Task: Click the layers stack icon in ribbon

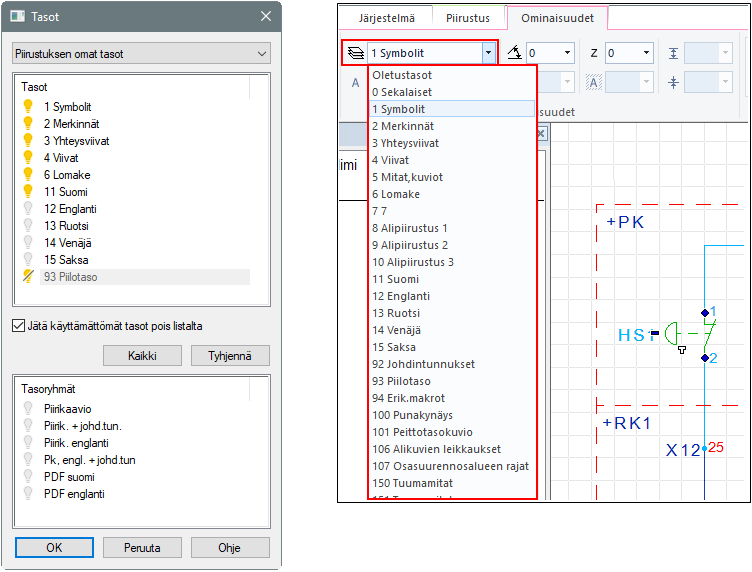Action: point(355,53)
